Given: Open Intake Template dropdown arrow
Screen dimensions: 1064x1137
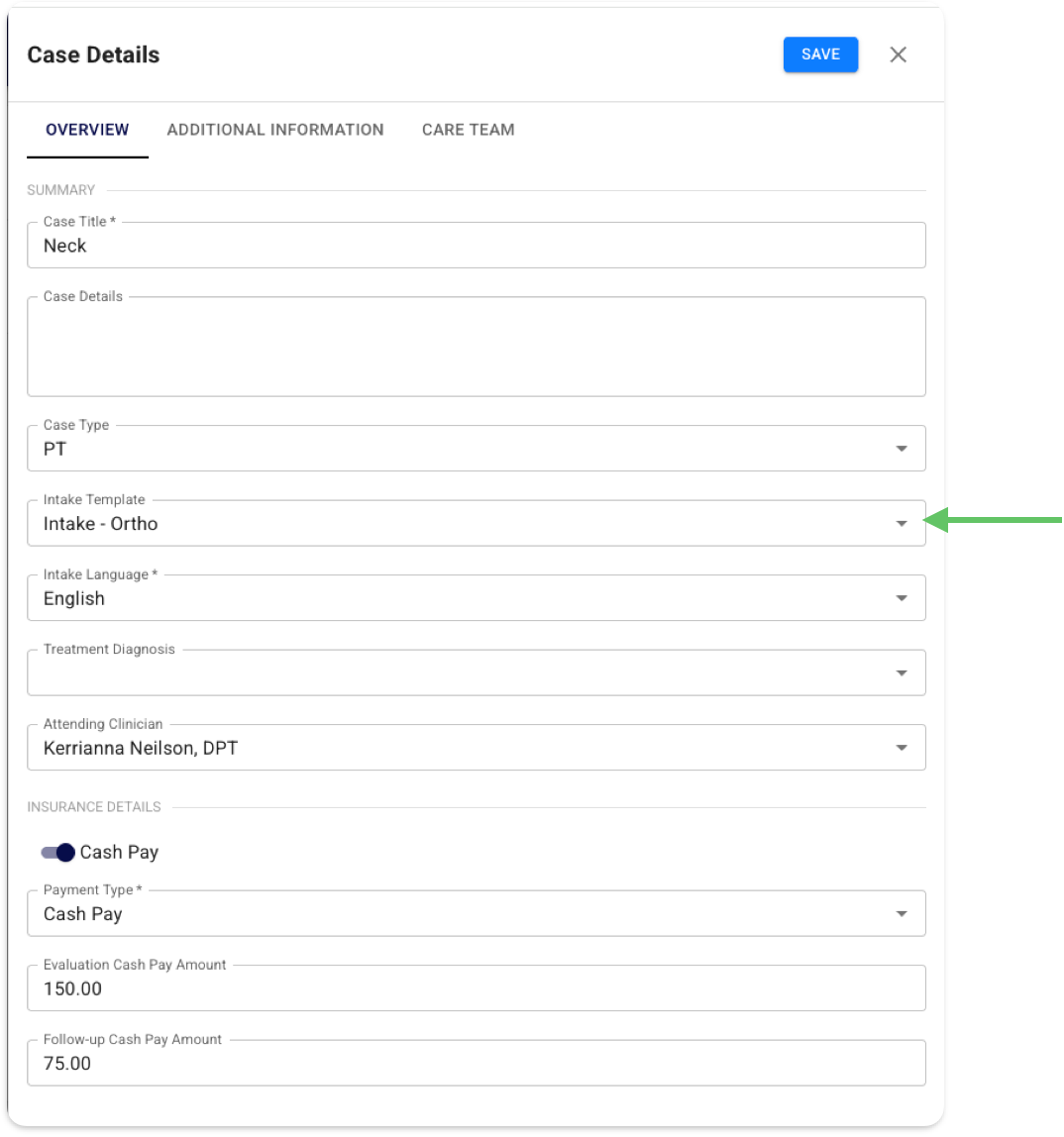Looking at the screenshot, I should pyautogui.click(x=901, y=524).
